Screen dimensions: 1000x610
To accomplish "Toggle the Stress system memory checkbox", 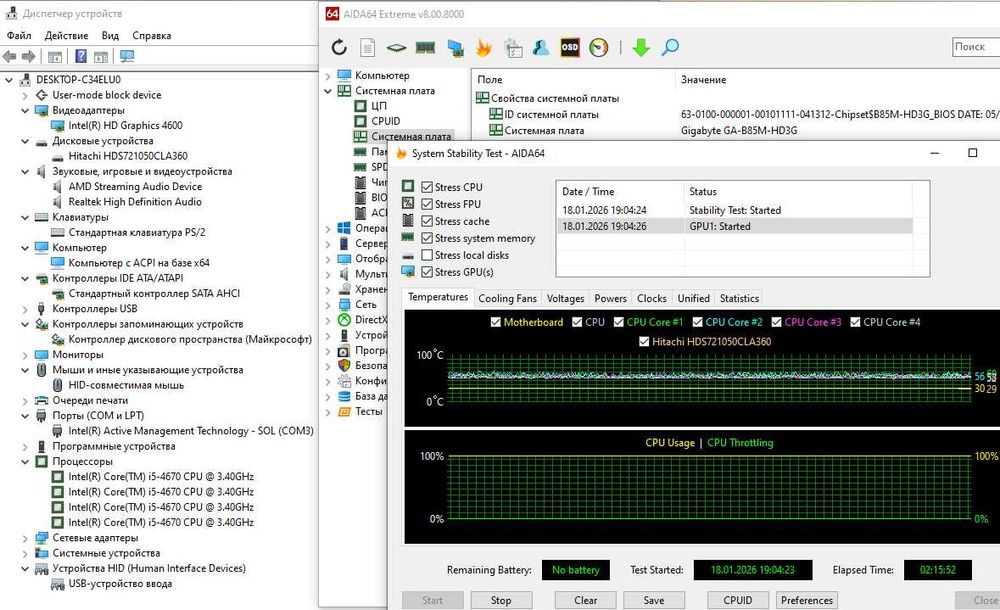I will coord(427,238).
